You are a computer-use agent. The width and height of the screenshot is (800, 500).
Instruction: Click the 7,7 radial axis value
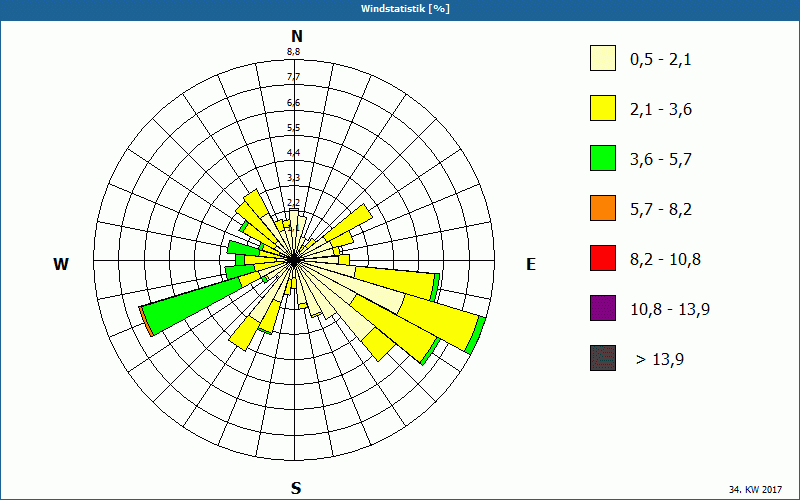pyautogui.click(x=293, y=77)
